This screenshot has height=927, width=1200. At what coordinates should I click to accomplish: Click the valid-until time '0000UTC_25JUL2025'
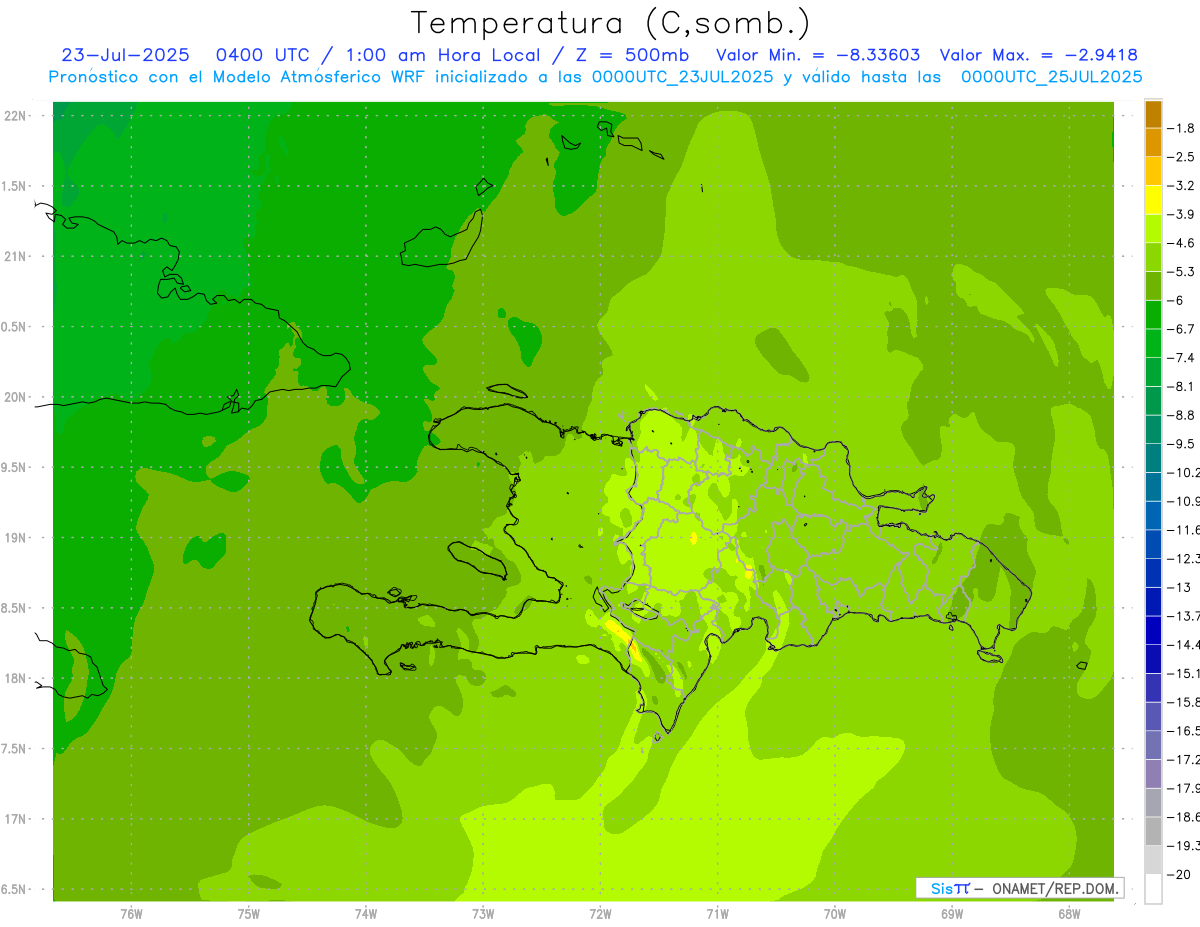pos(1051,76)
